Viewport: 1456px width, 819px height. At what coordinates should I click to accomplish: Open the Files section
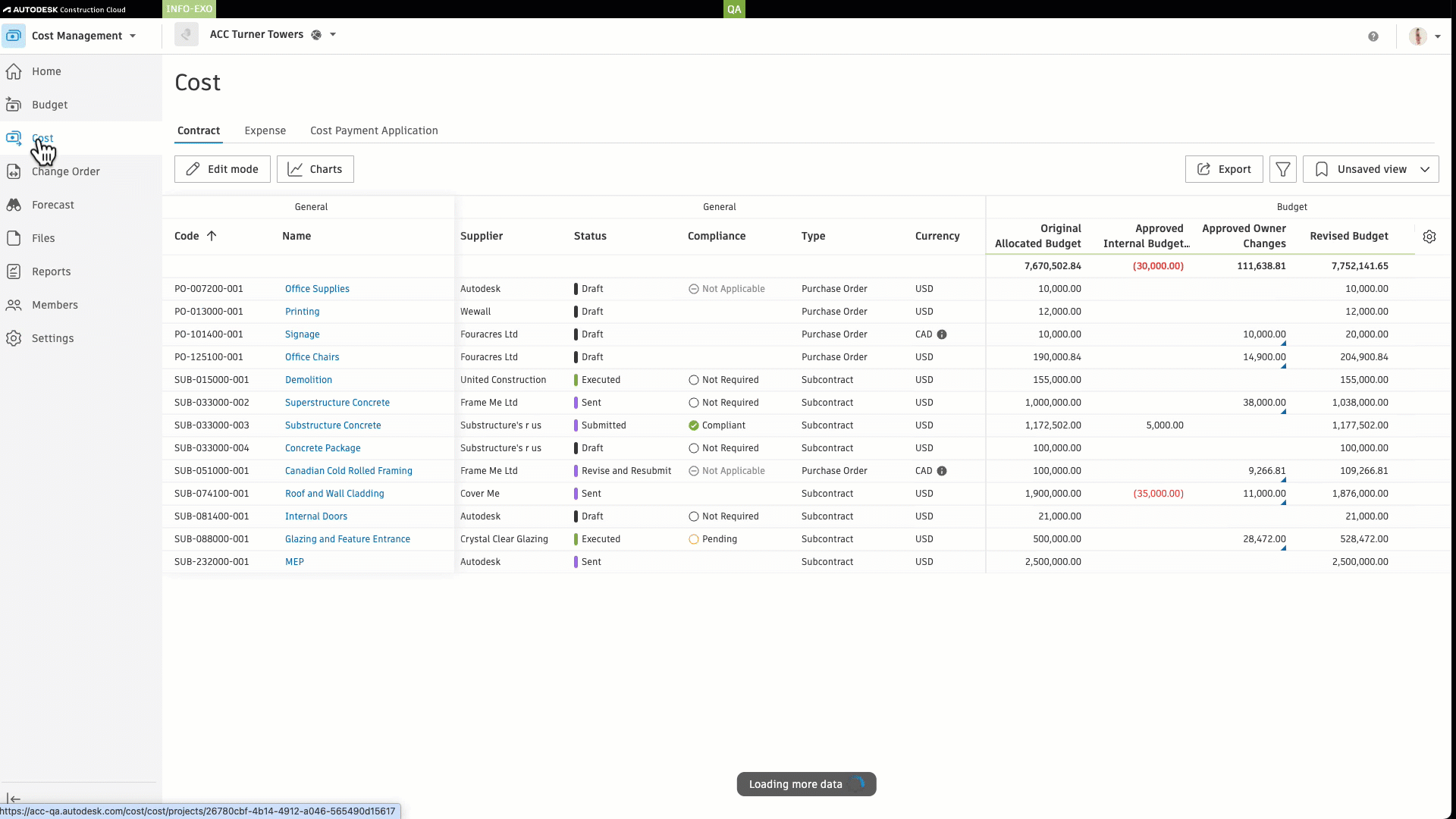[42, 238]
